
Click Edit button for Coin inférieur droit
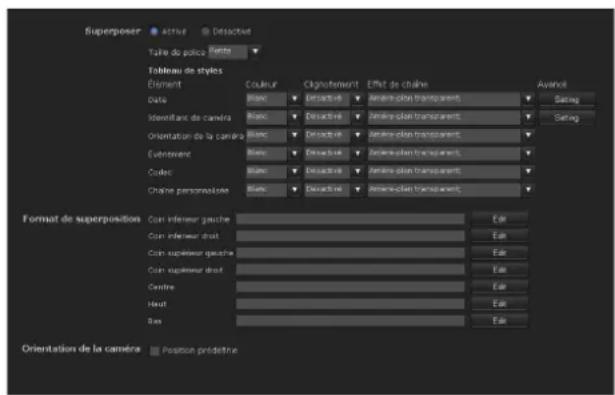(499, 236)
